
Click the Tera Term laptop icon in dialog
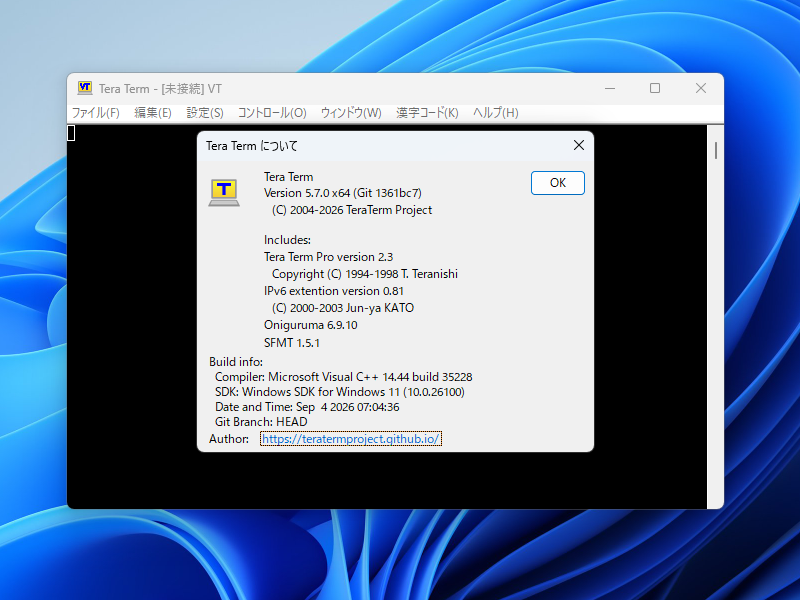224,192
